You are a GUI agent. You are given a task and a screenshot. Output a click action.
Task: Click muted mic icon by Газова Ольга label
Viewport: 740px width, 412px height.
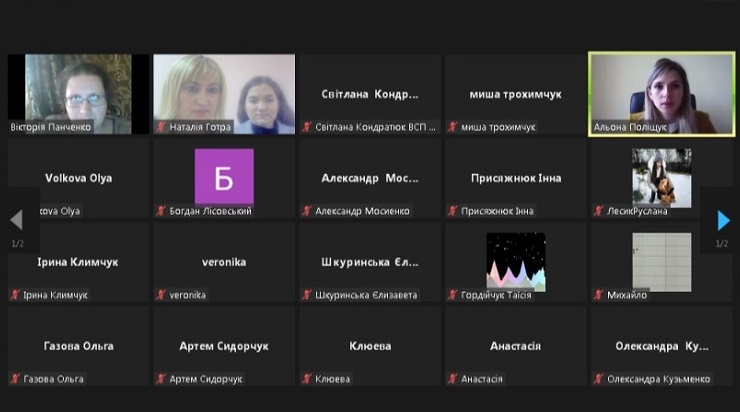point(15,379)
